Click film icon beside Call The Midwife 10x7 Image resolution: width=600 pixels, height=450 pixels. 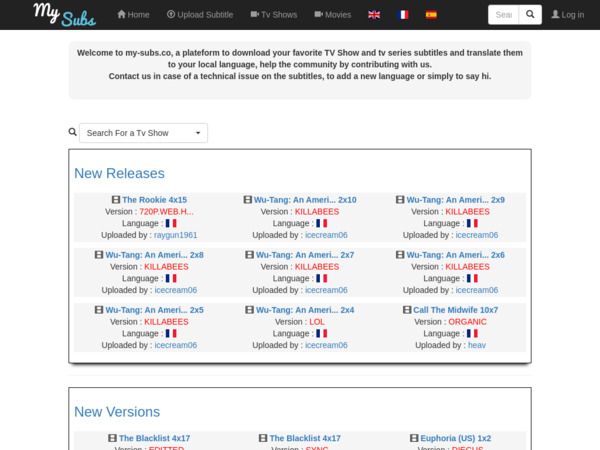click(x=407, y=310)
